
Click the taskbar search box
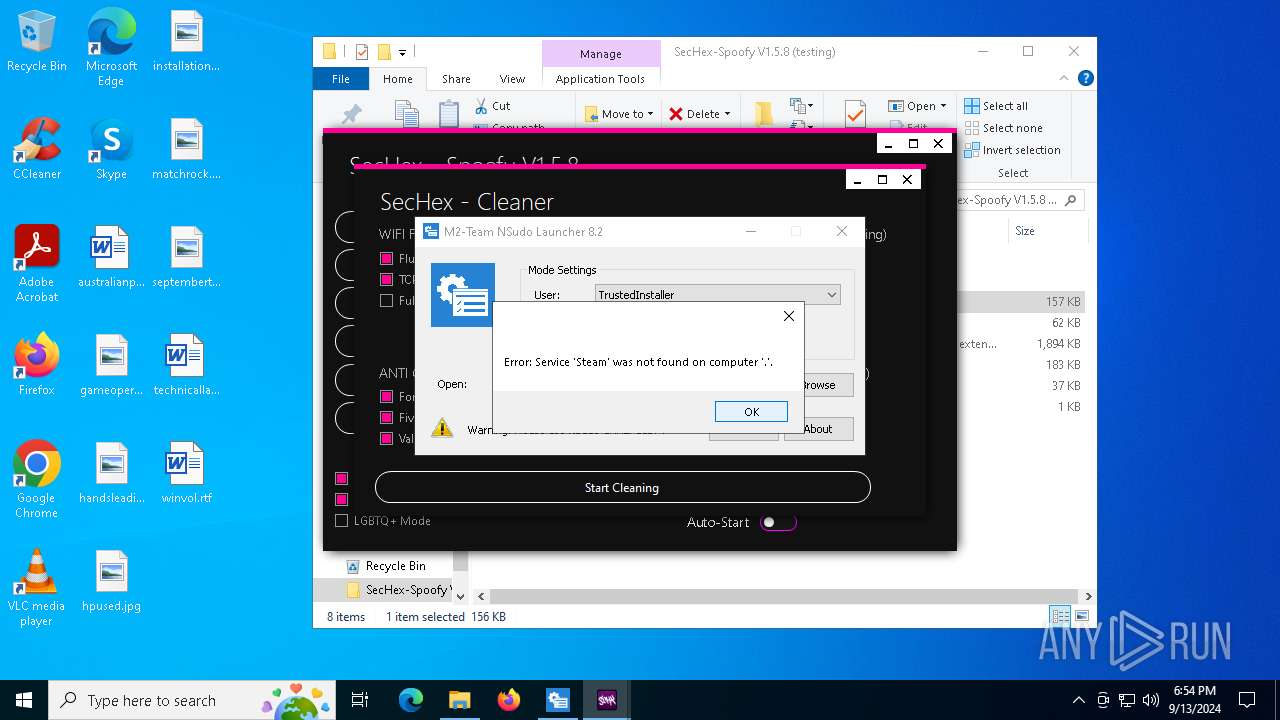[192, 700]
